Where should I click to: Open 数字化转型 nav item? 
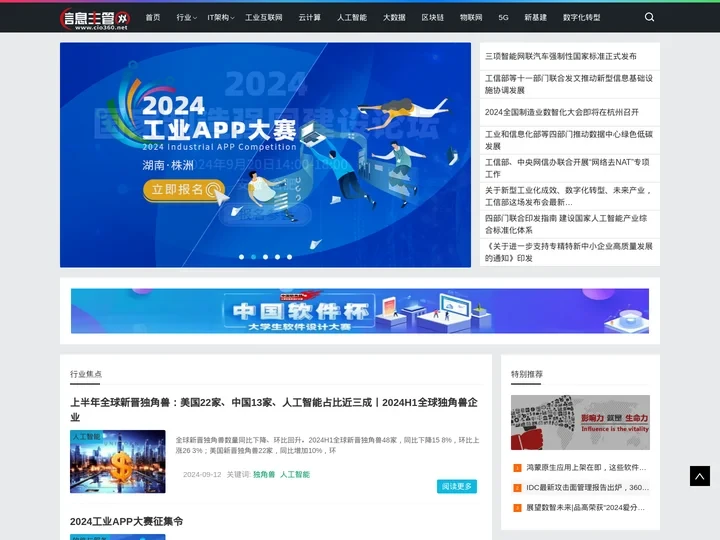tap(581, 17)
